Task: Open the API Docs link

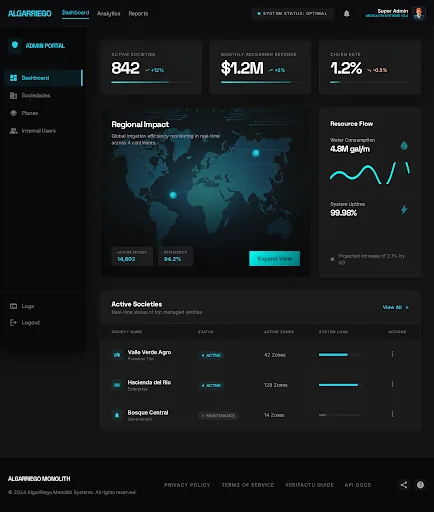Action: pyautogui.click(x=358, y=485)
